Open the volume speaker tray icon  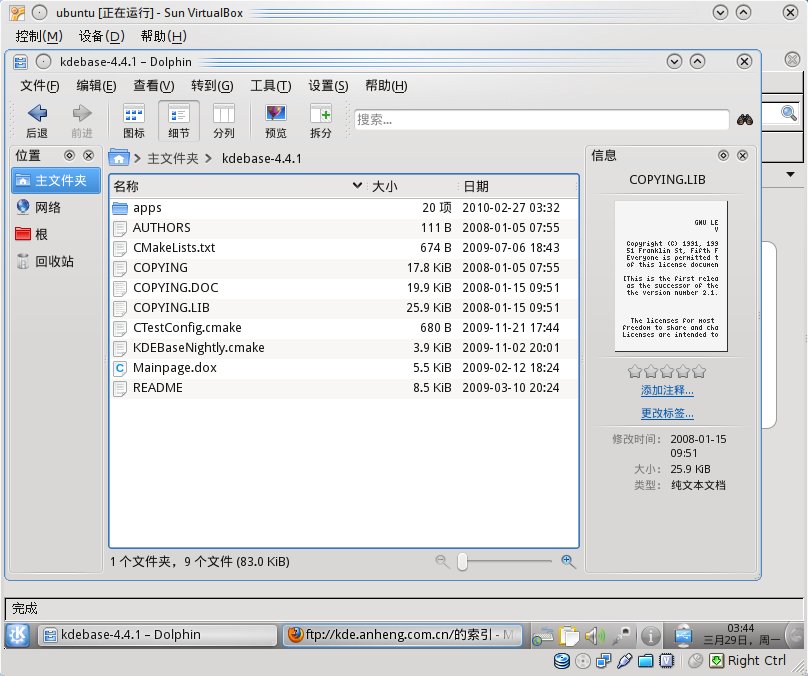point(594,636)
